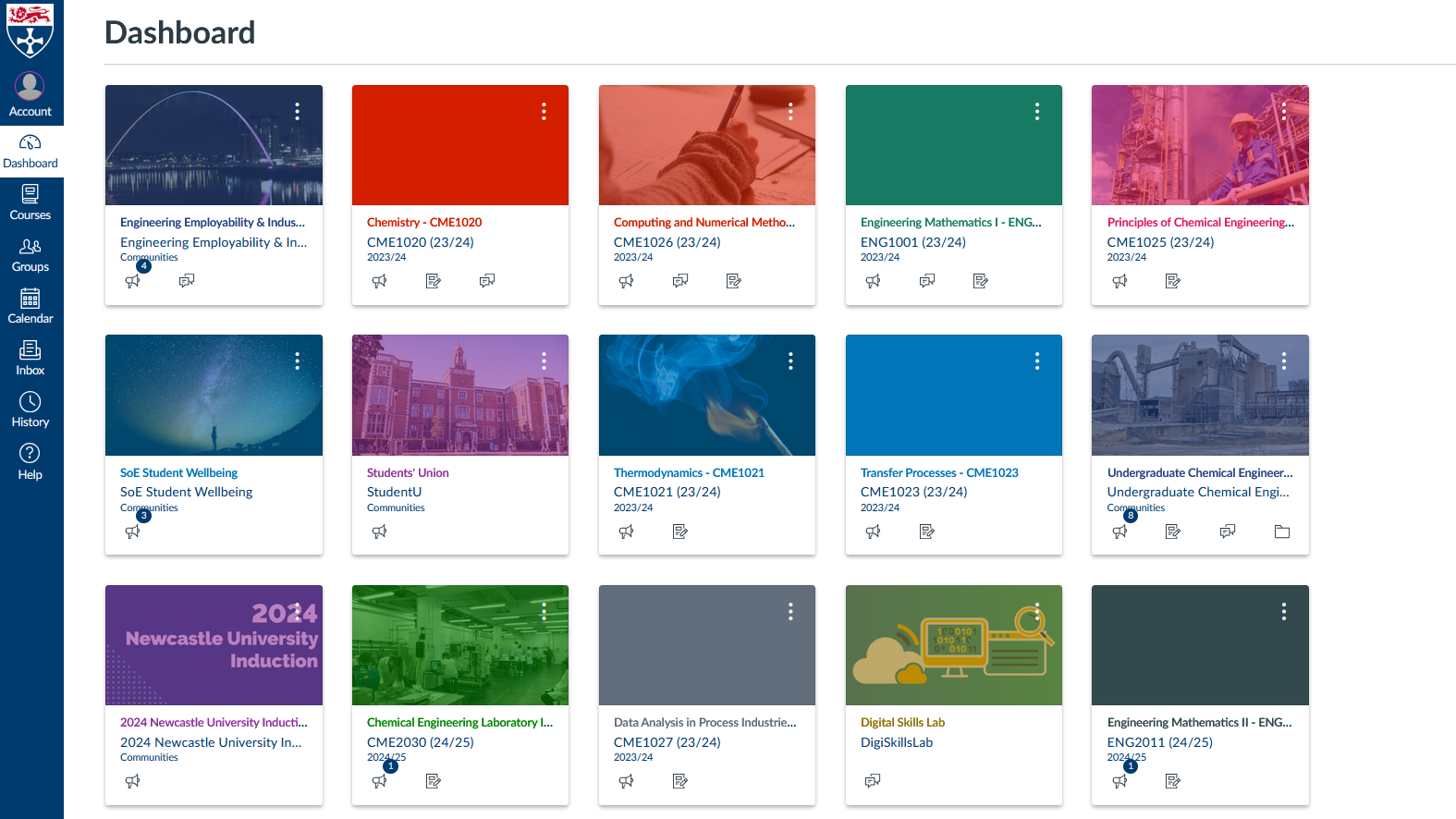Open Chemical Engineering Laboratory course link
The height and width of the screenshot is (819, 1456).
459,723
